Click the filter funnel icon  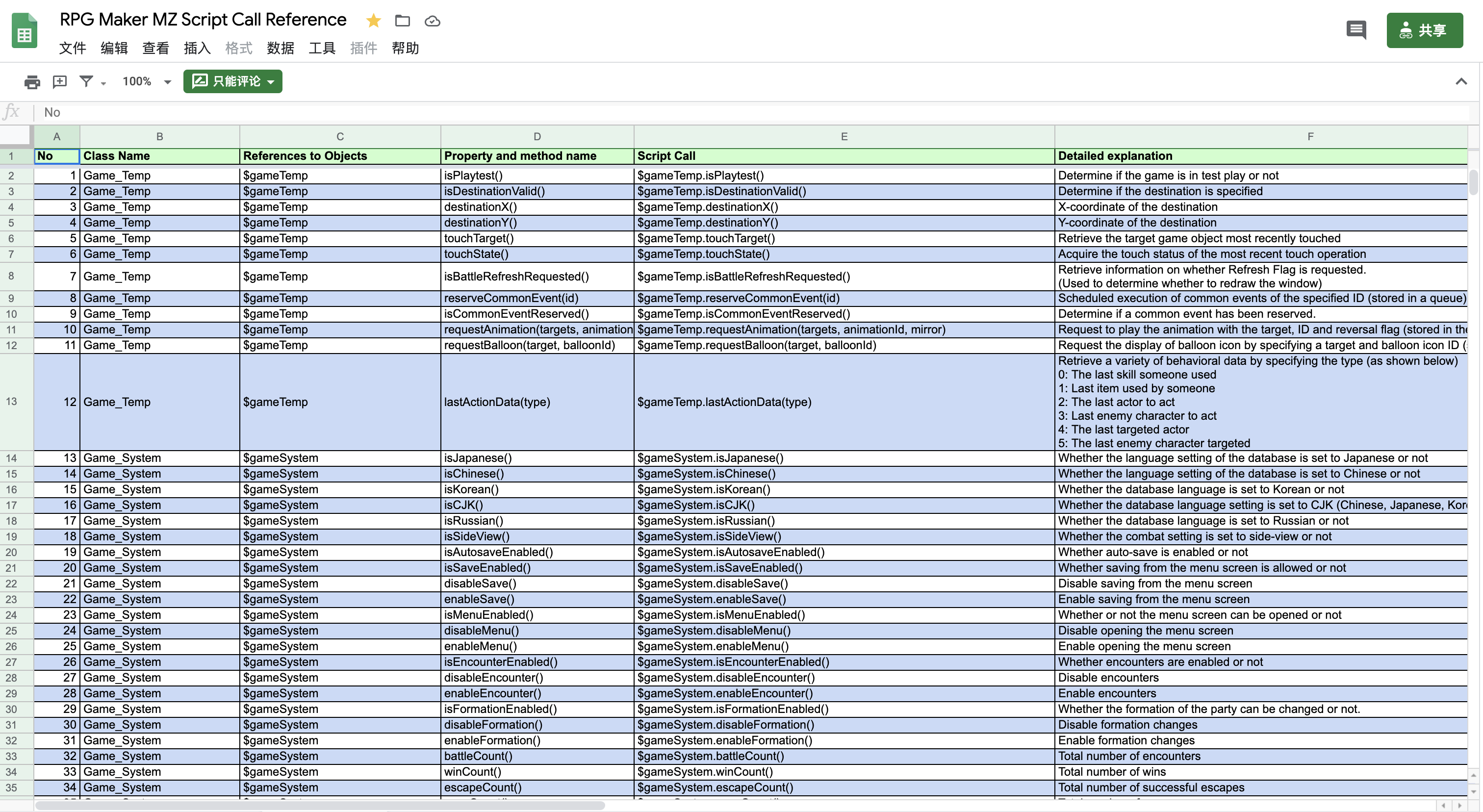(x=86, y=81)
